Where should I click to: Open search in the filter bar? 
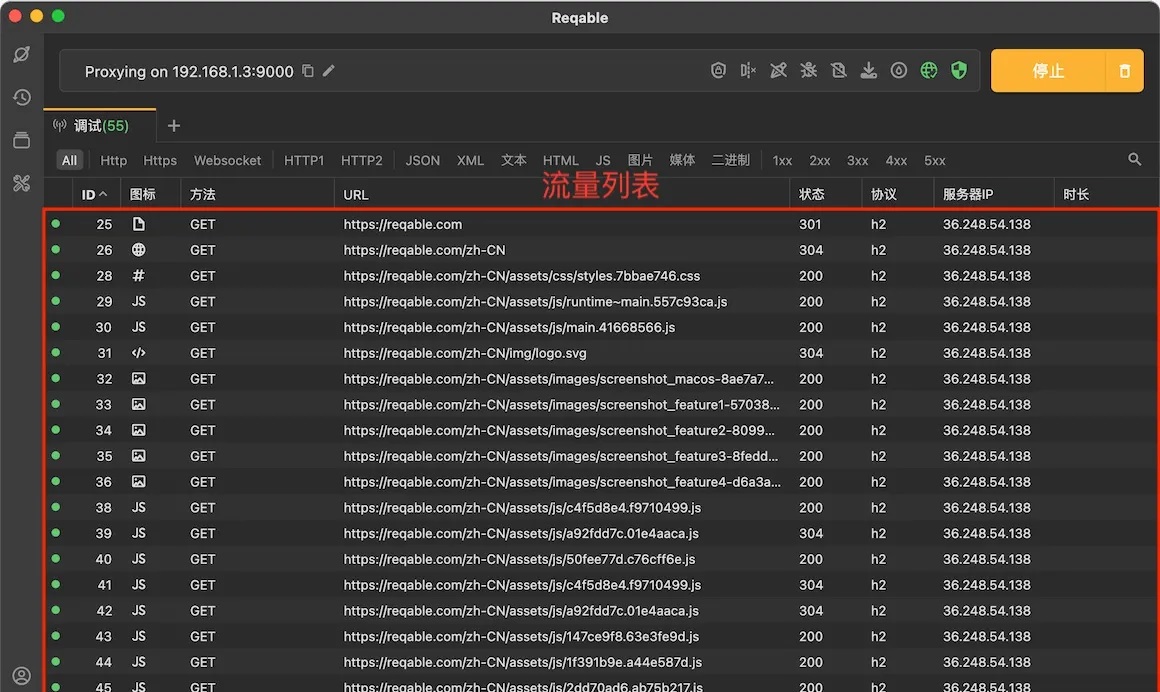(x=1134, y=160)
